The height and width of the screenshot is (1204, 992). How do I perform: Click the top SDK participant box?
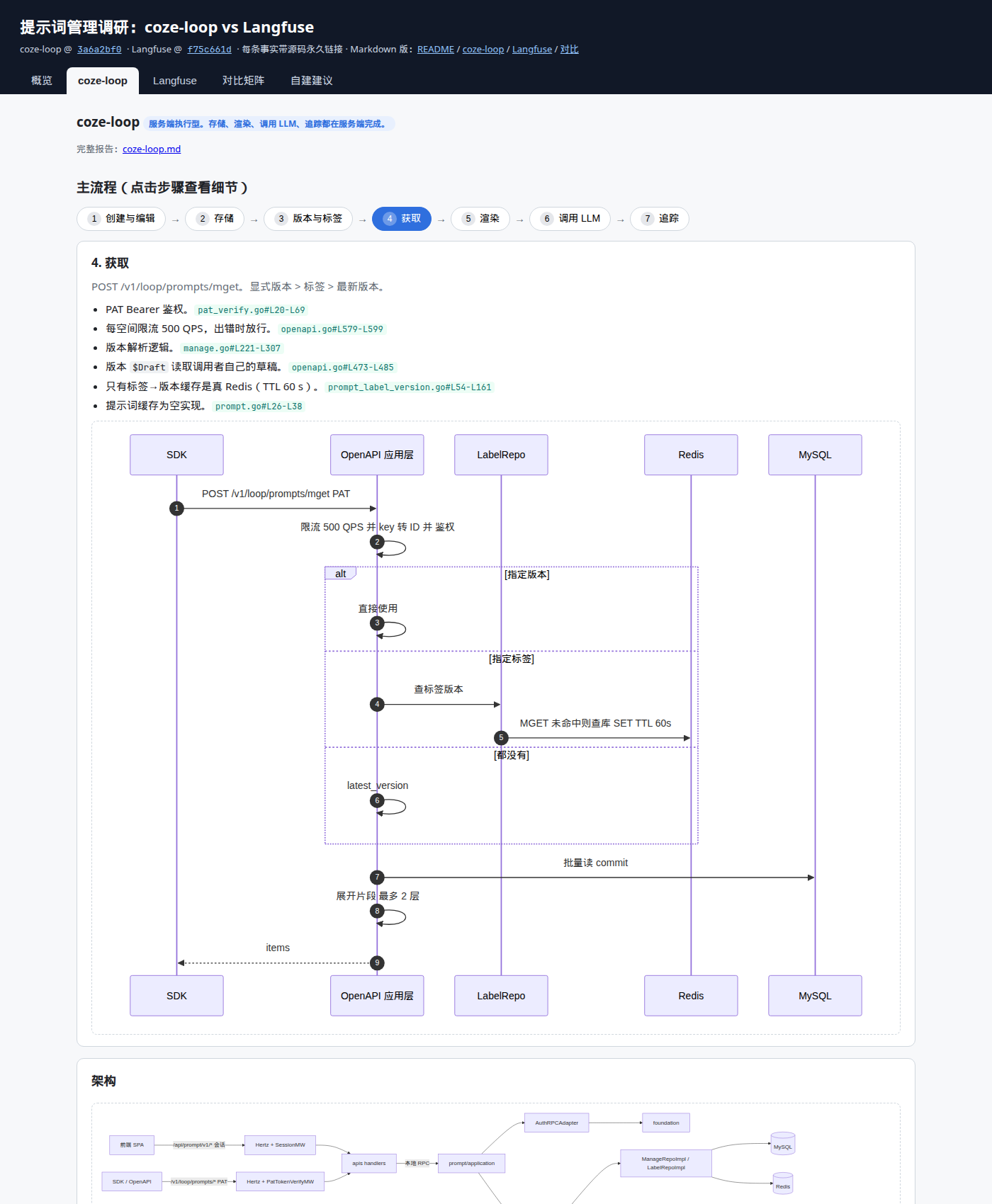[x=176, y=455]
